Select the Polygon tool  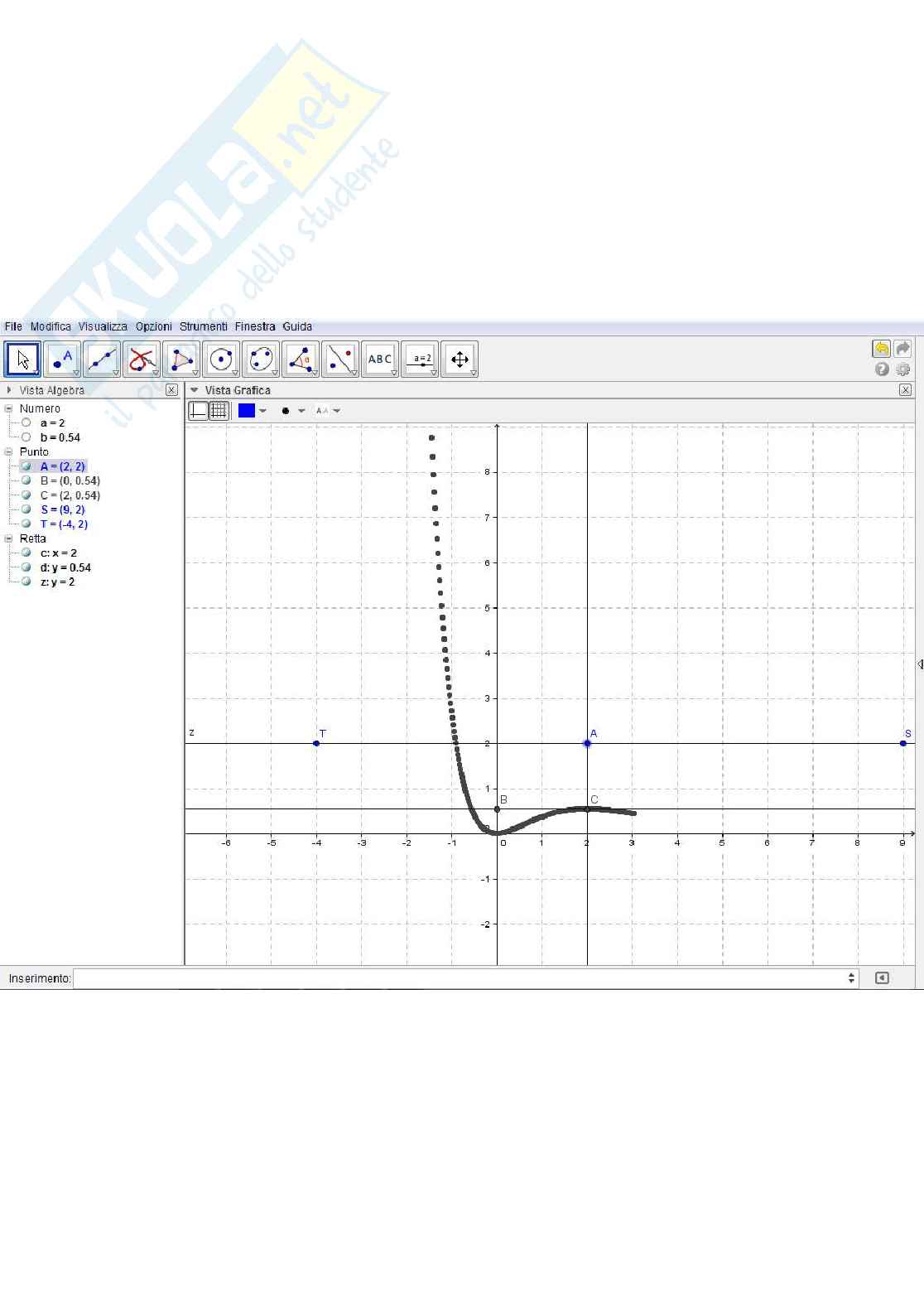tap(181, 360)
